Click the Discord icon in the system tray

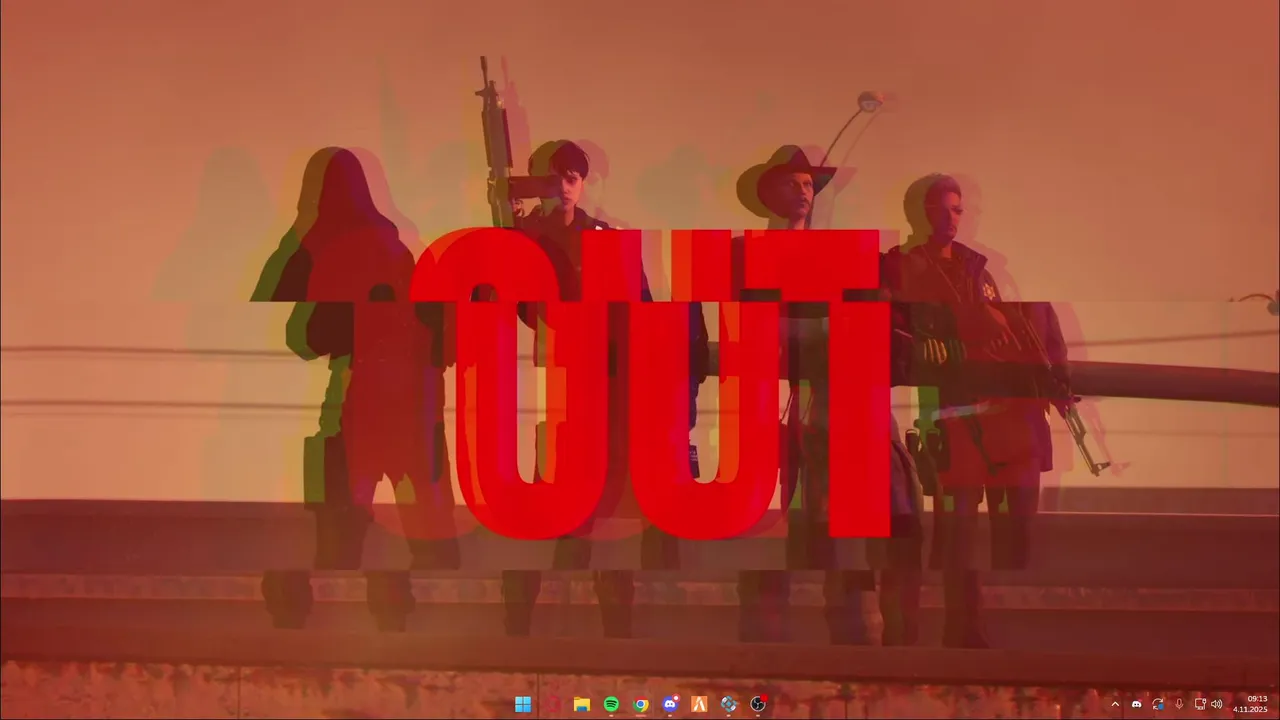[x=1136, y=704]
